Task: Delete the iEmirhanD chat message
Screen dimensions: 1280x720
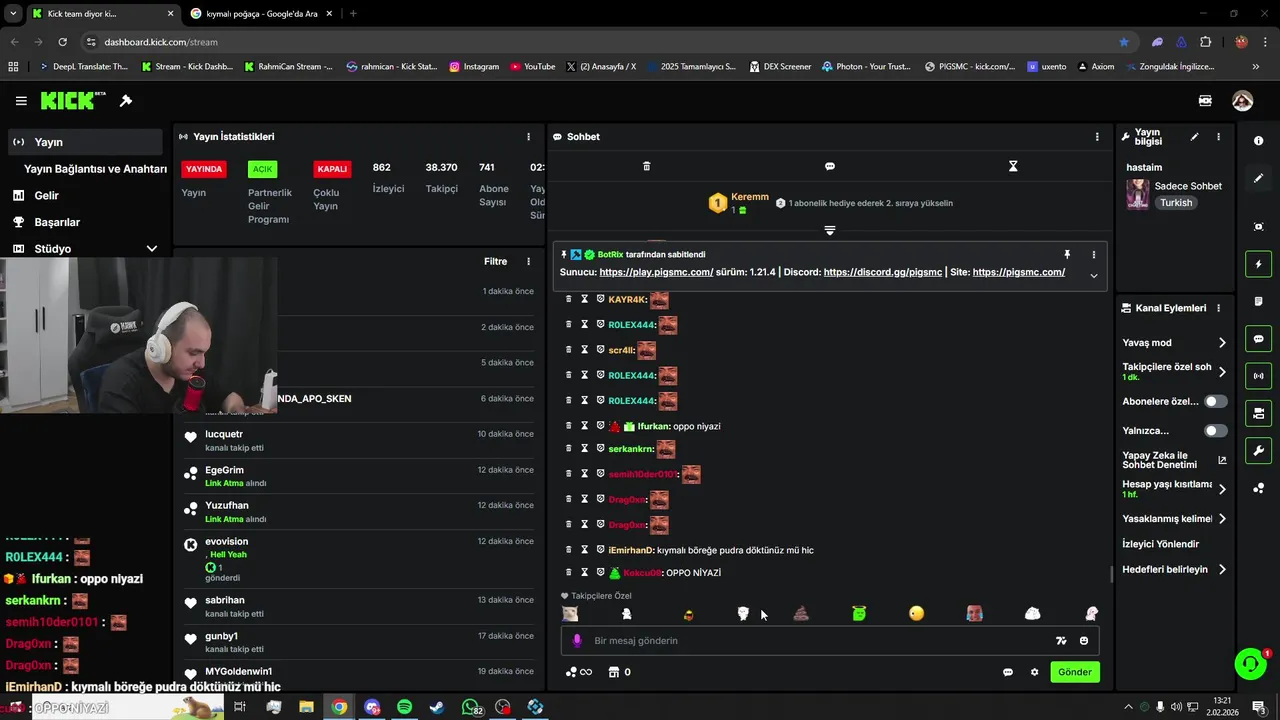Action: 569,550
